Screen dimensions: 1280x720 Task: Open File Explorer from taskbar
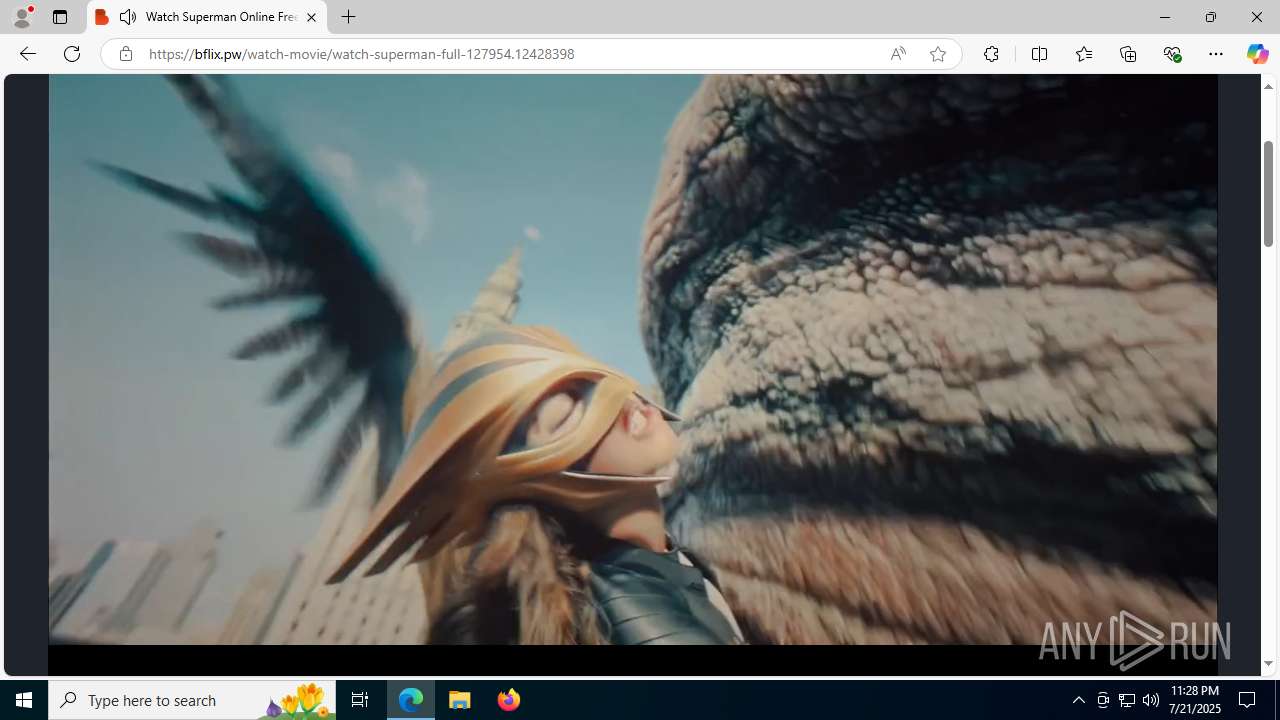(460, 700)
